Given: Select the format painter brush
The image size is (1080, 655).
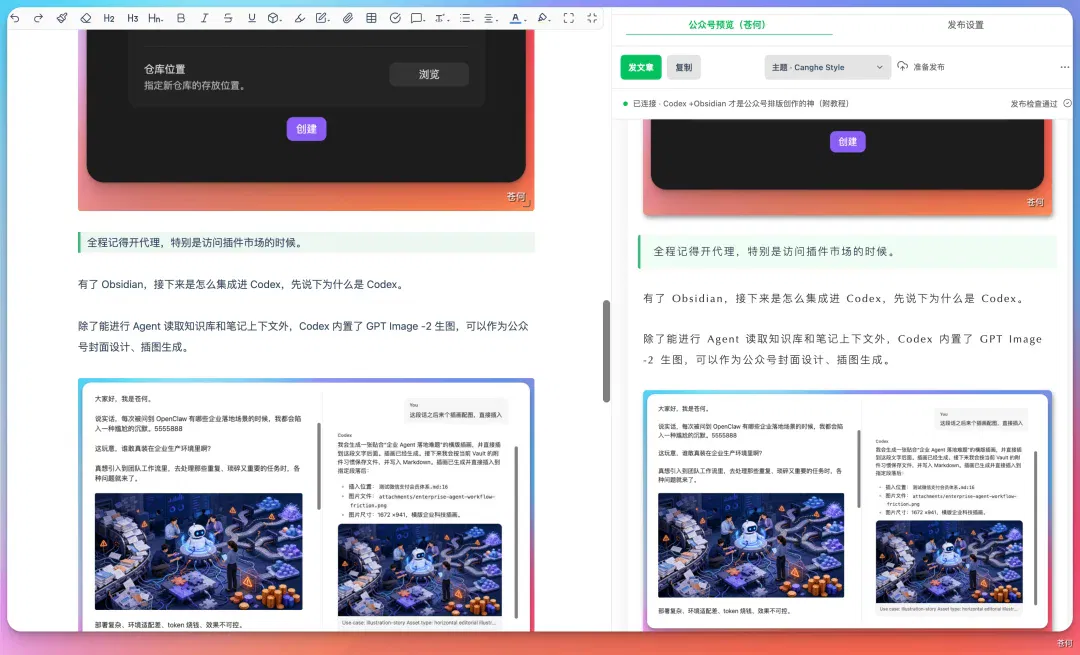Looking at the screenshot, I should (62, 18).
